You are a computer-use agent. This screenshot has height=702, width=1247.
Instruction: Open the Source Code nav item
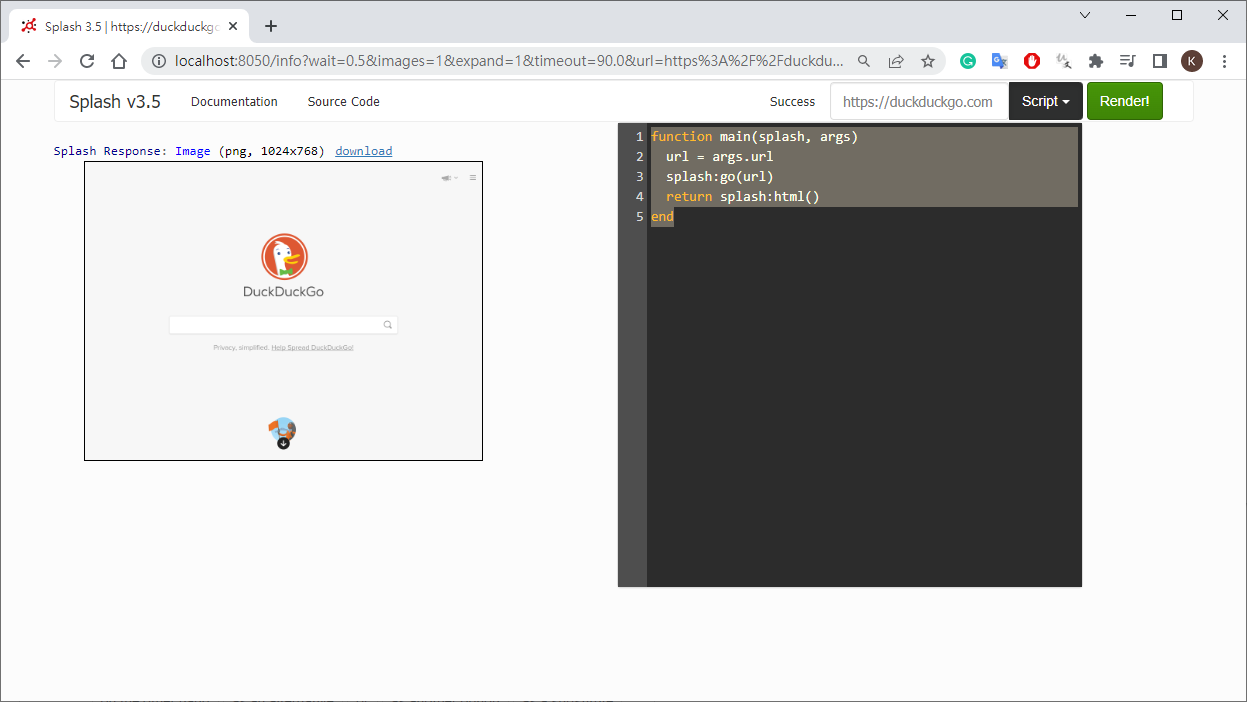click(x=343, y=101)
